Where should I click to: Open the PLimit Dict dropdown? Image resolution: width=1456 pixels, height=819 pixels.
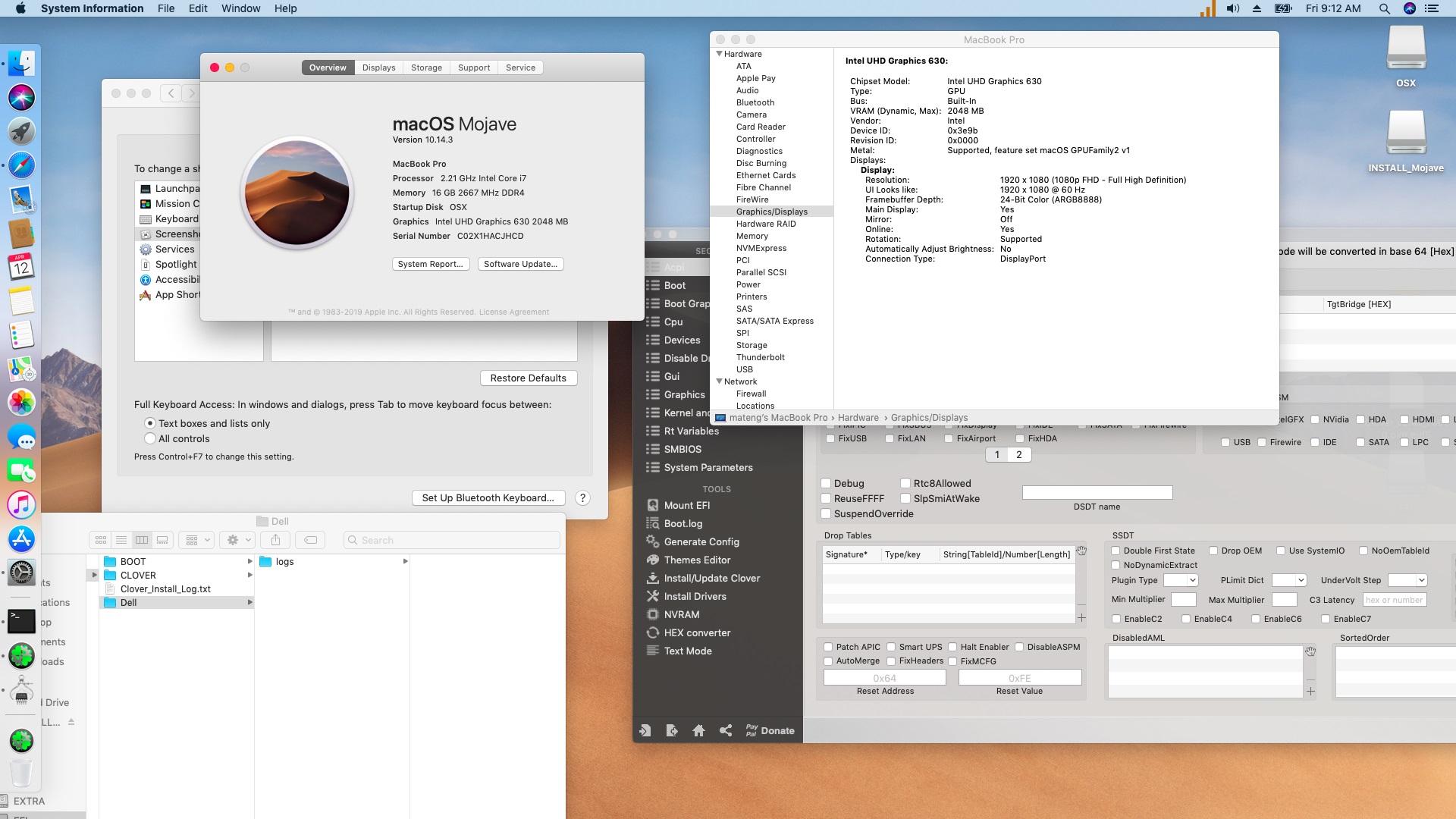click(1289, 580)
